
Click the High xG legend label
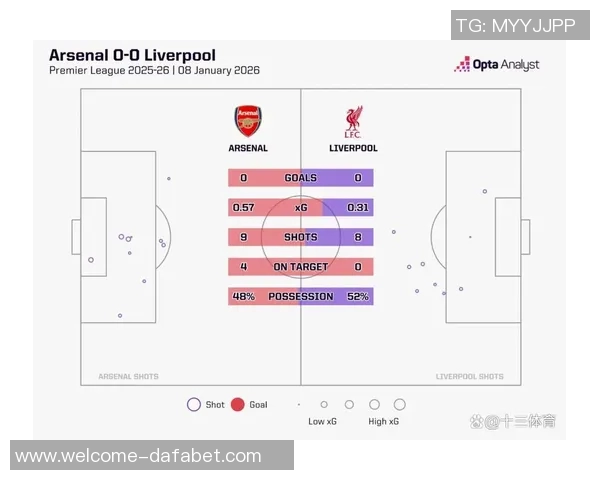coord(384,422)
